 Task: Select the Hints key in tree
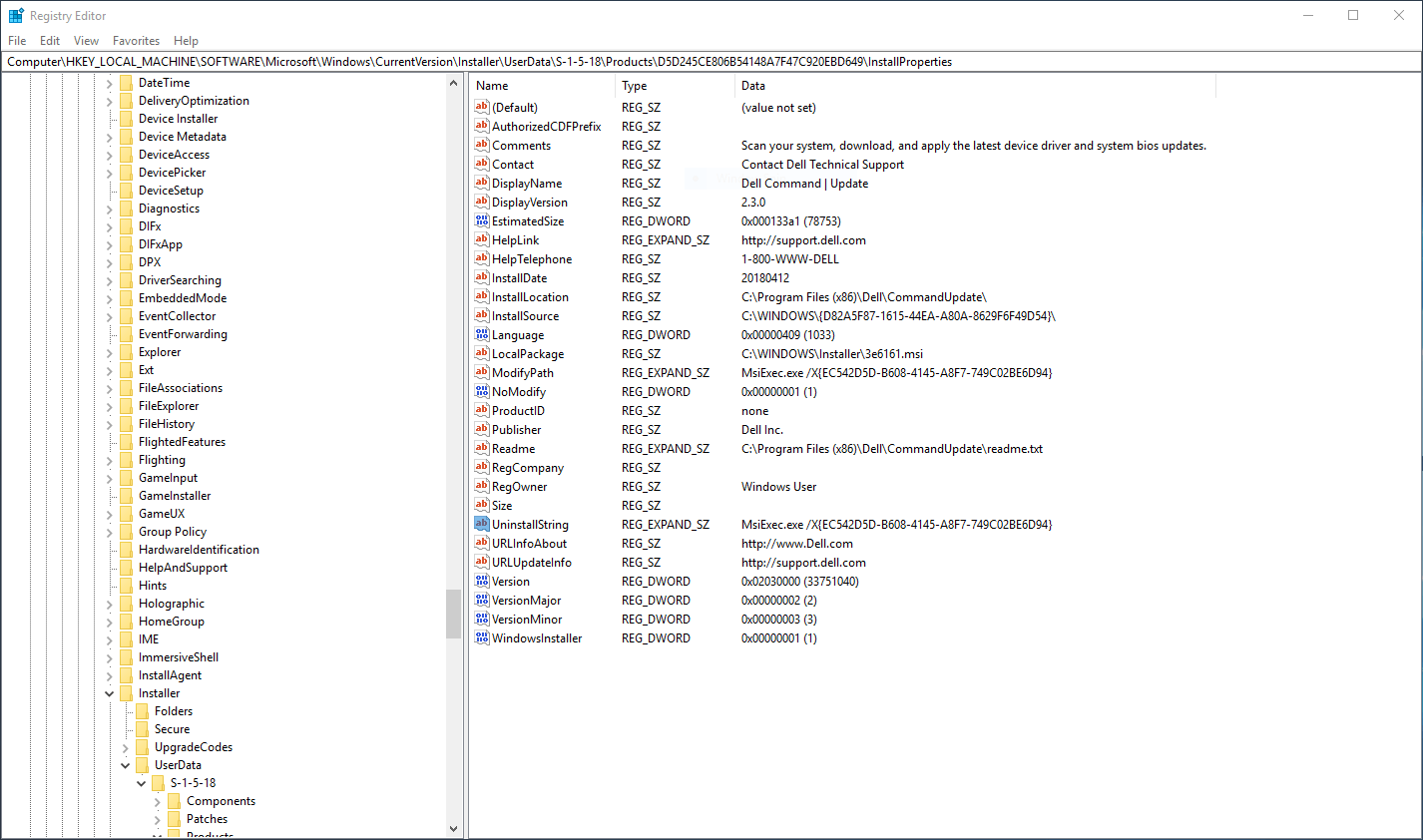click(153, 586)
